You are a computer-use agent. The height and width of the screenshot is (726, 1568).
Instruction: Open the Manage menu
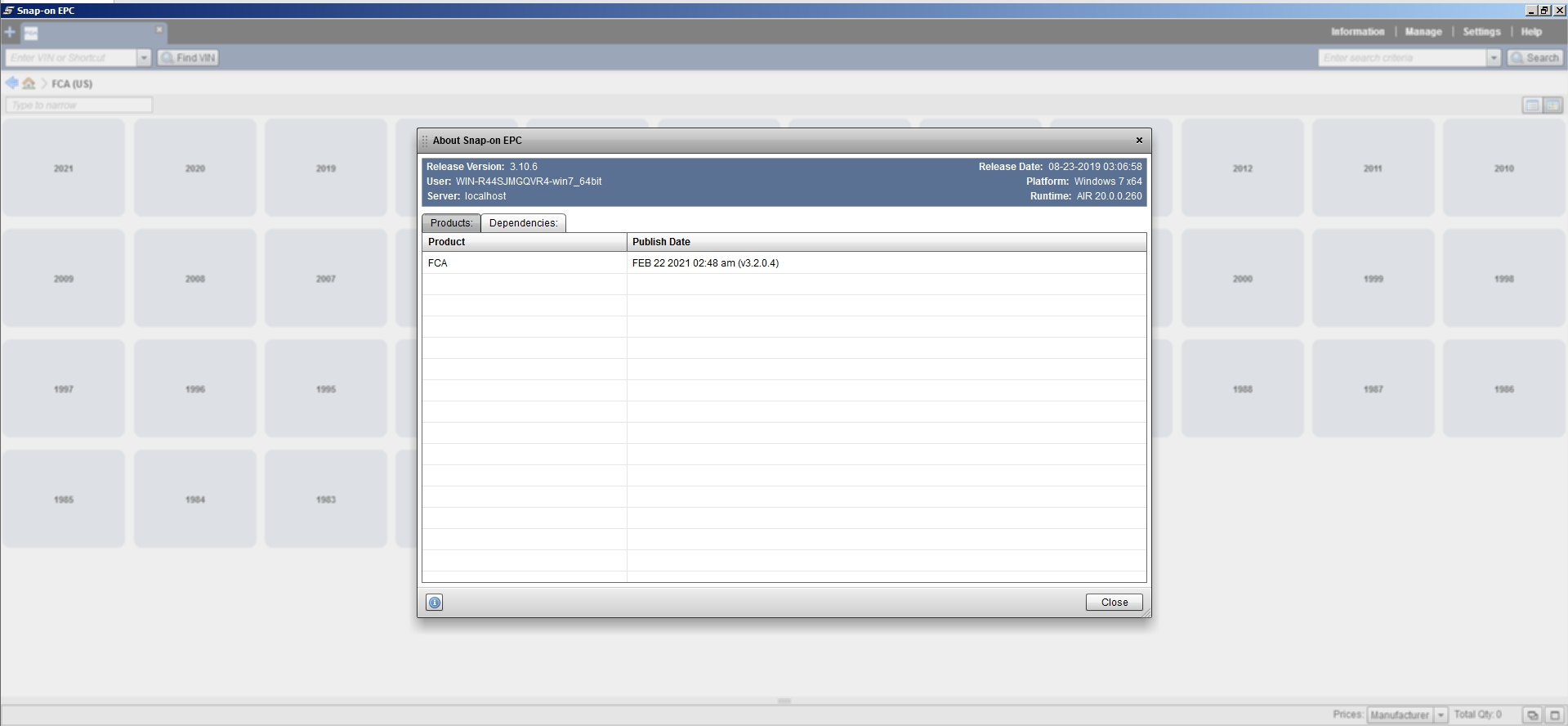tap(1423, 32)
